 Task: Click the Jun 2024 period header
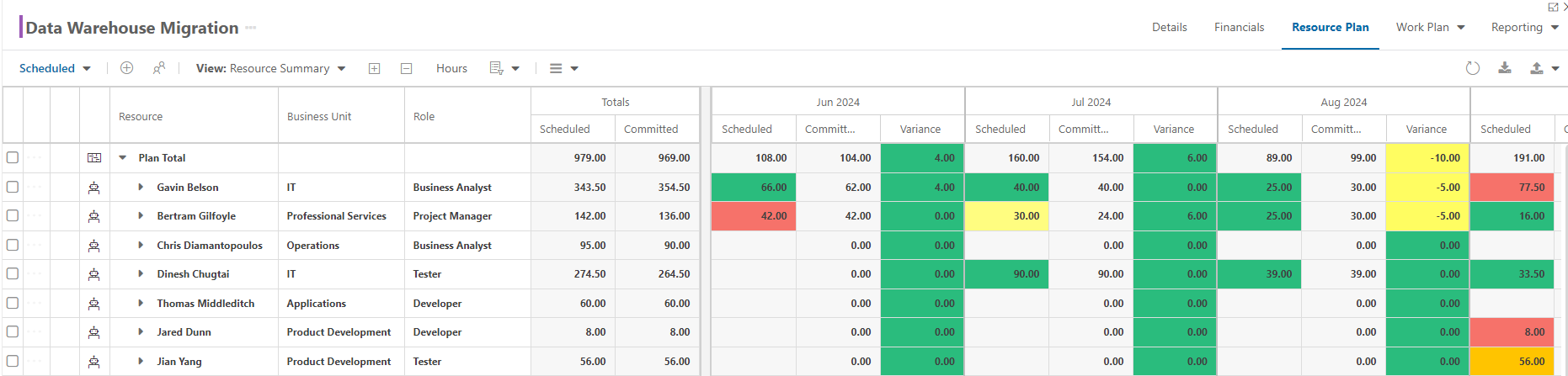coord(838,102)
